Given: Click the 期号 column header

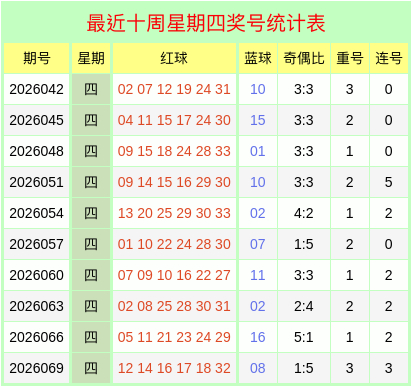Looking at the screenshot, I should (x=37, y=58).
